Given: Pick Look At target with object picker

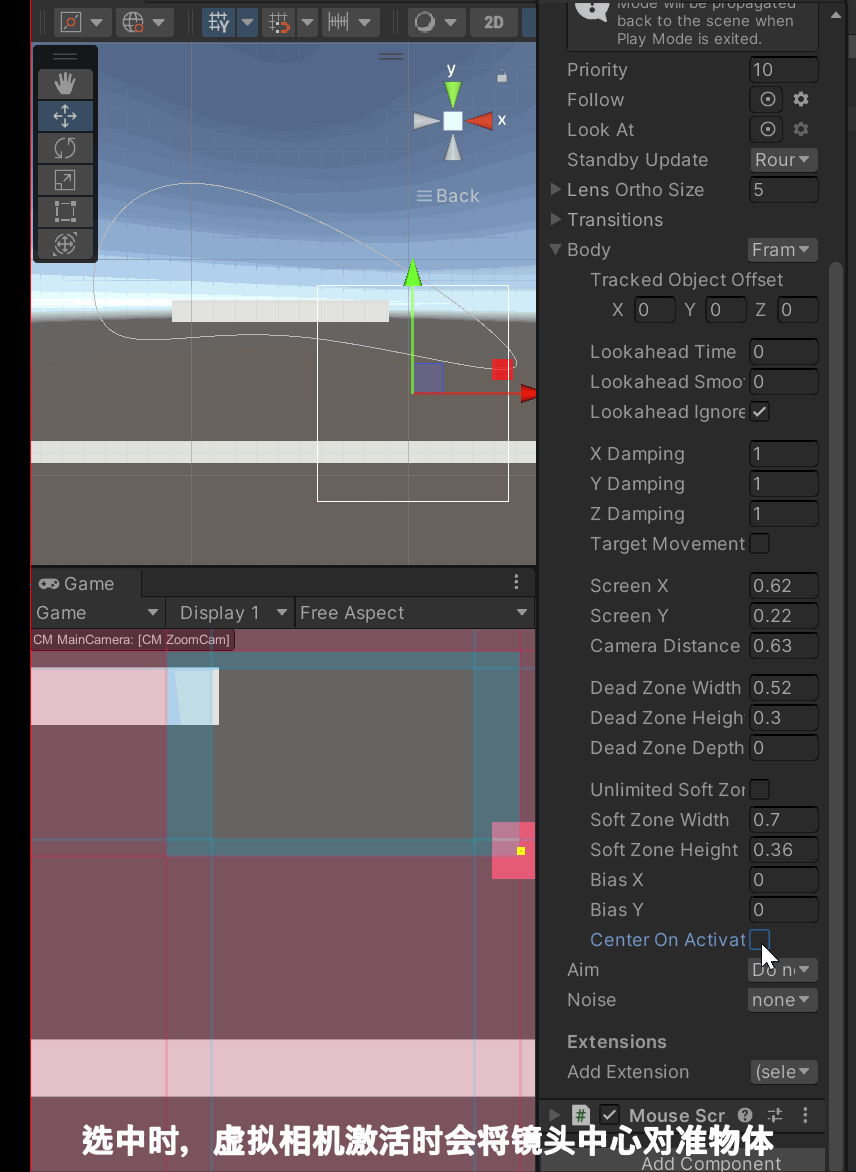Looking at the screenshot, I should (x=767, y=129).
